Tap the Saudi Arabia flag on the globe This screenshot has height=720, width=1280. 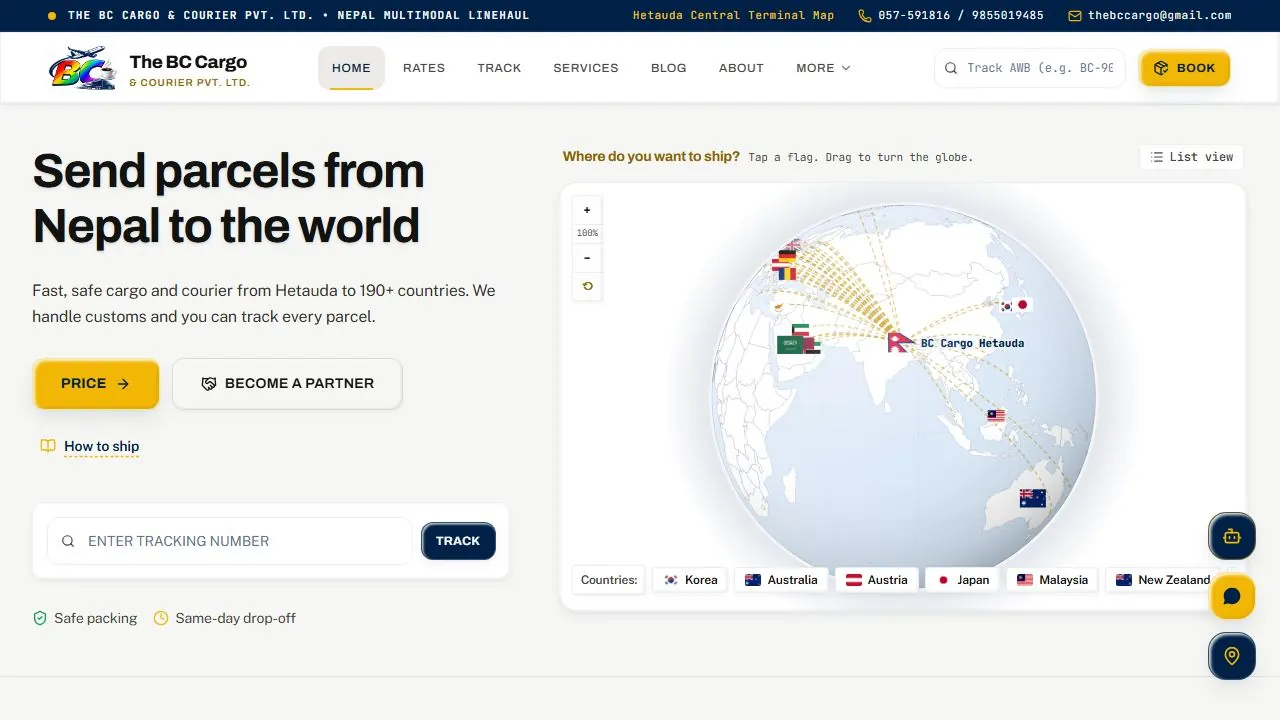click(x=790, y=345)
